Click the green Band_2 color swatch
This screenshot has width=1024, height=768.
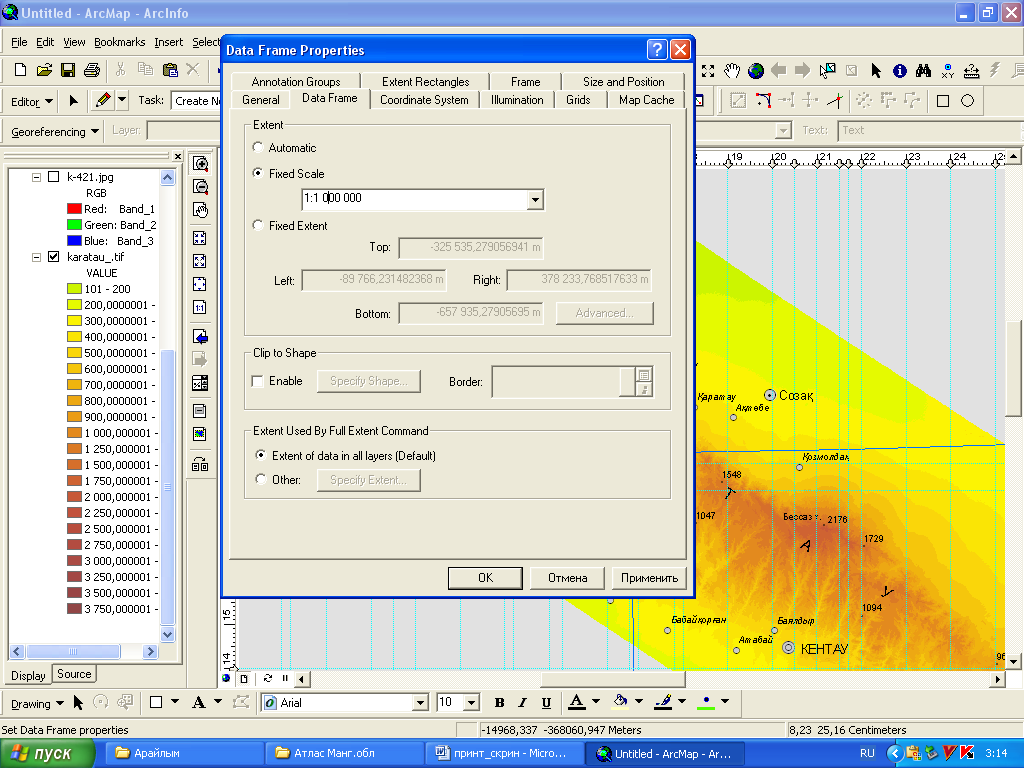click(74, 225)
